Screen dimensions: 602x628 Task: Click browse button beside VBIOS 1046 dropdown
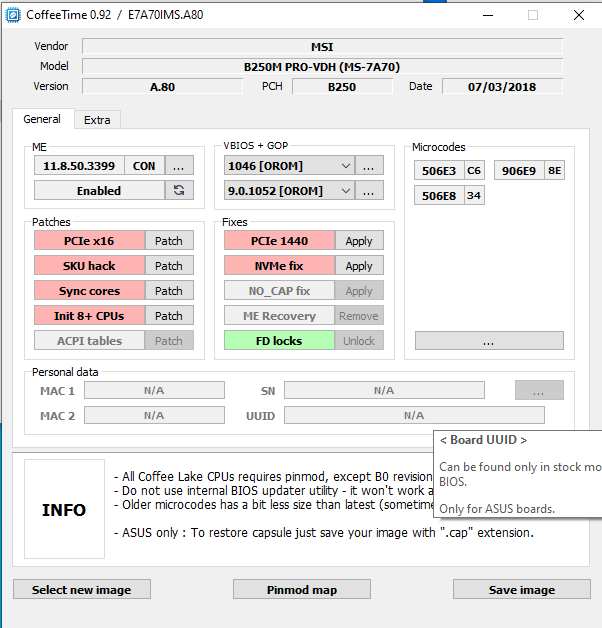[369, 165]
